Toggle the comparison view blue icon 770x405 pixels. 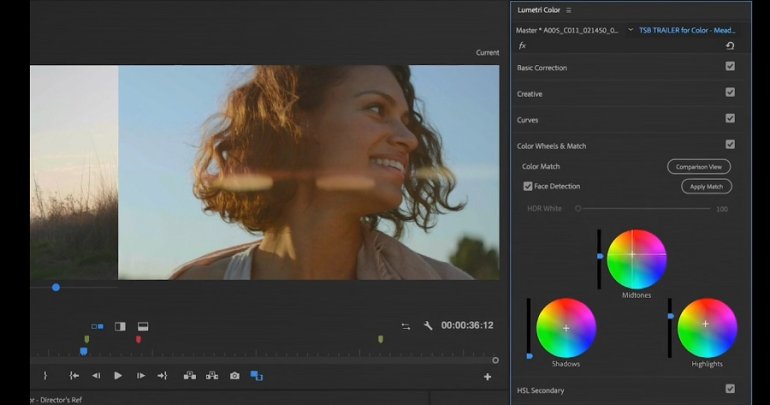pyautogui.click(x=256, y=376)
